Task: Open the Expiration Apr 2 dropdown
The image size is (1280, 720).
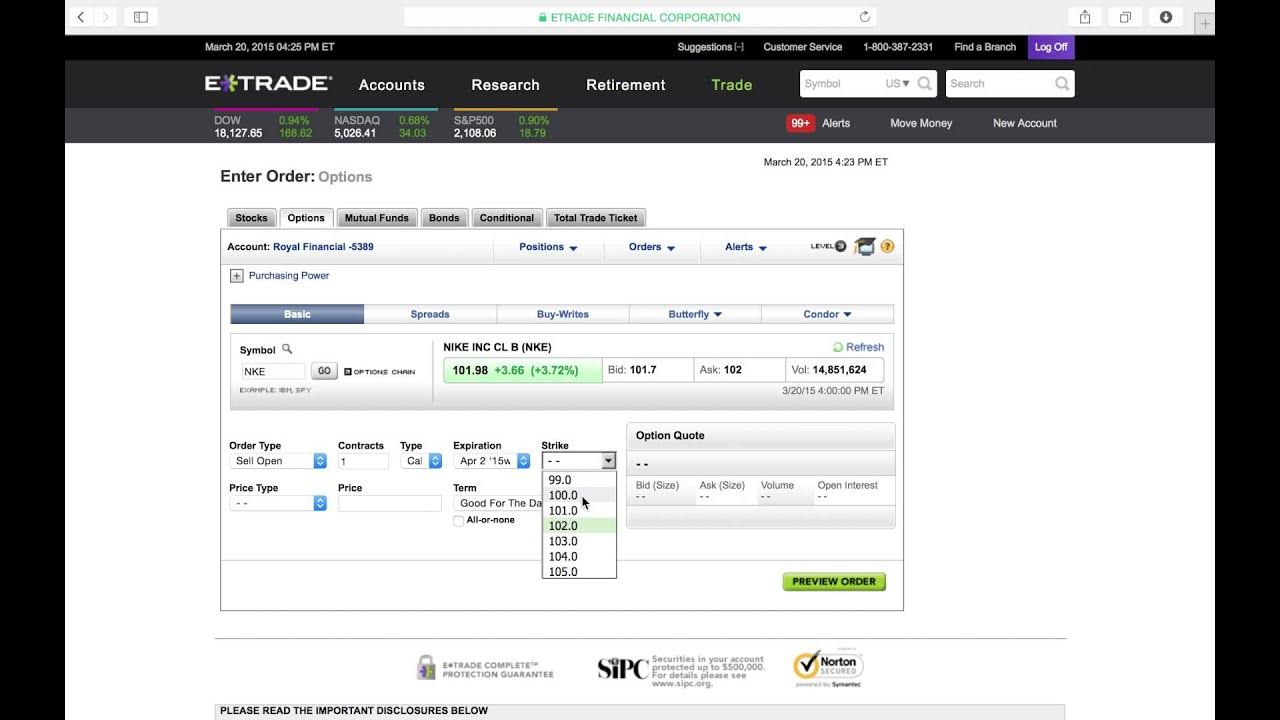Action: coord(491,461)
